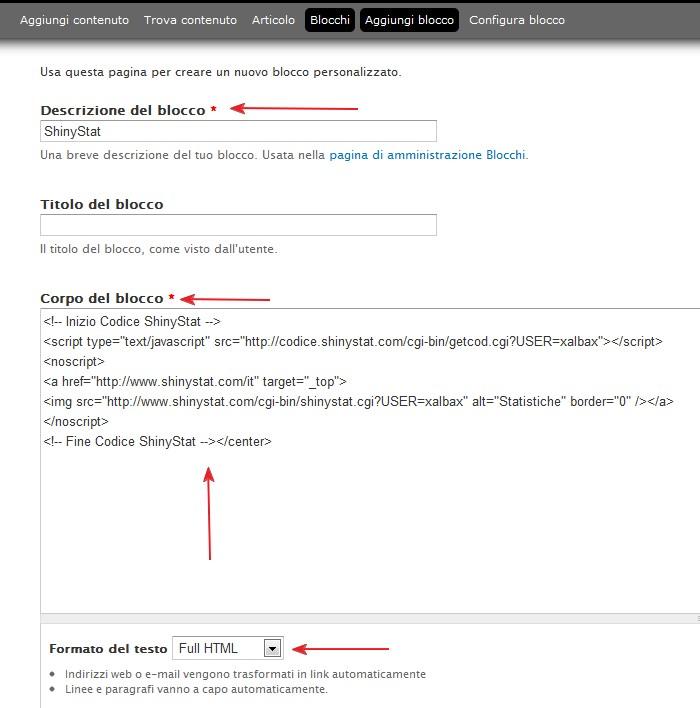700x708 pixels.
Task: Grab the textarea resize grippie bar
Action: point(370,618)
